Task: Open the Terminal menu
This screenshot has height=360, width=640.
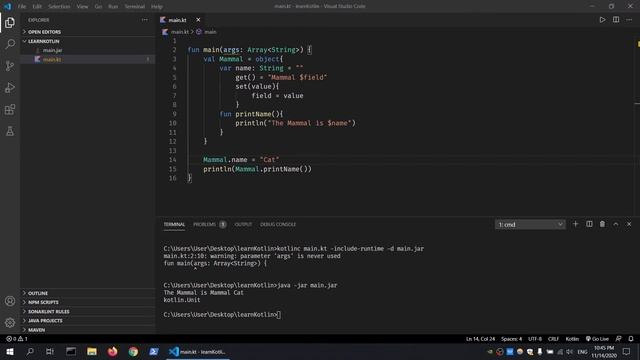Action: click(135, 7)
